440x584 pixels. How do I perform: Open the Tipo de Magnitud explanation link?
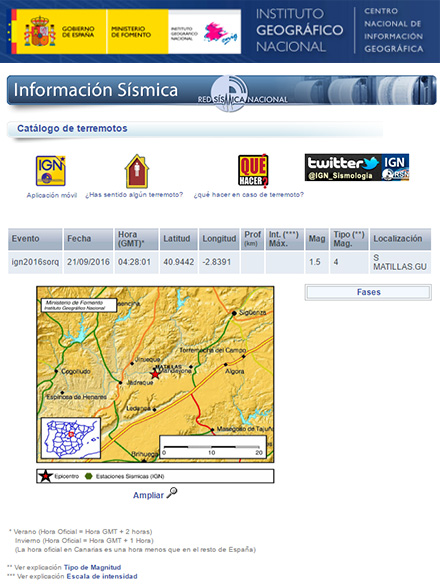click(92, 567)
